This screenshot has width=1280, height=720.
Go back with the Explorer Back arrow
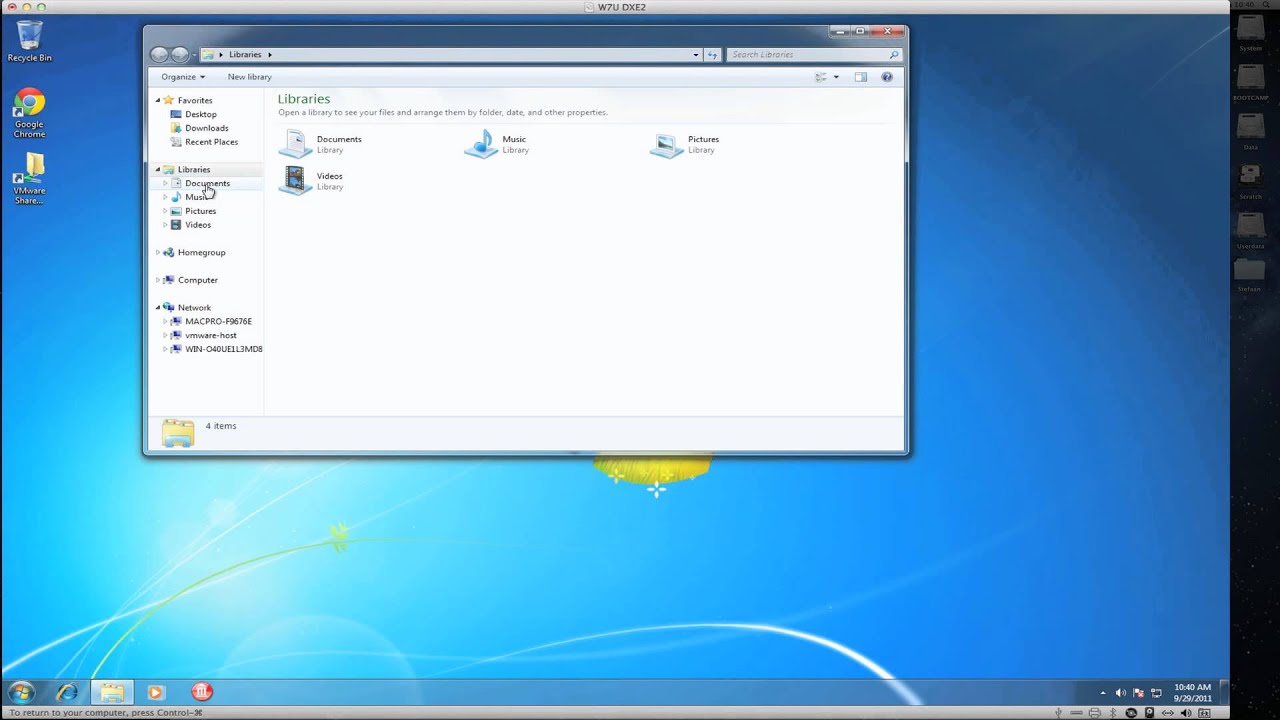pyautogui.click(x=159, y=55)
